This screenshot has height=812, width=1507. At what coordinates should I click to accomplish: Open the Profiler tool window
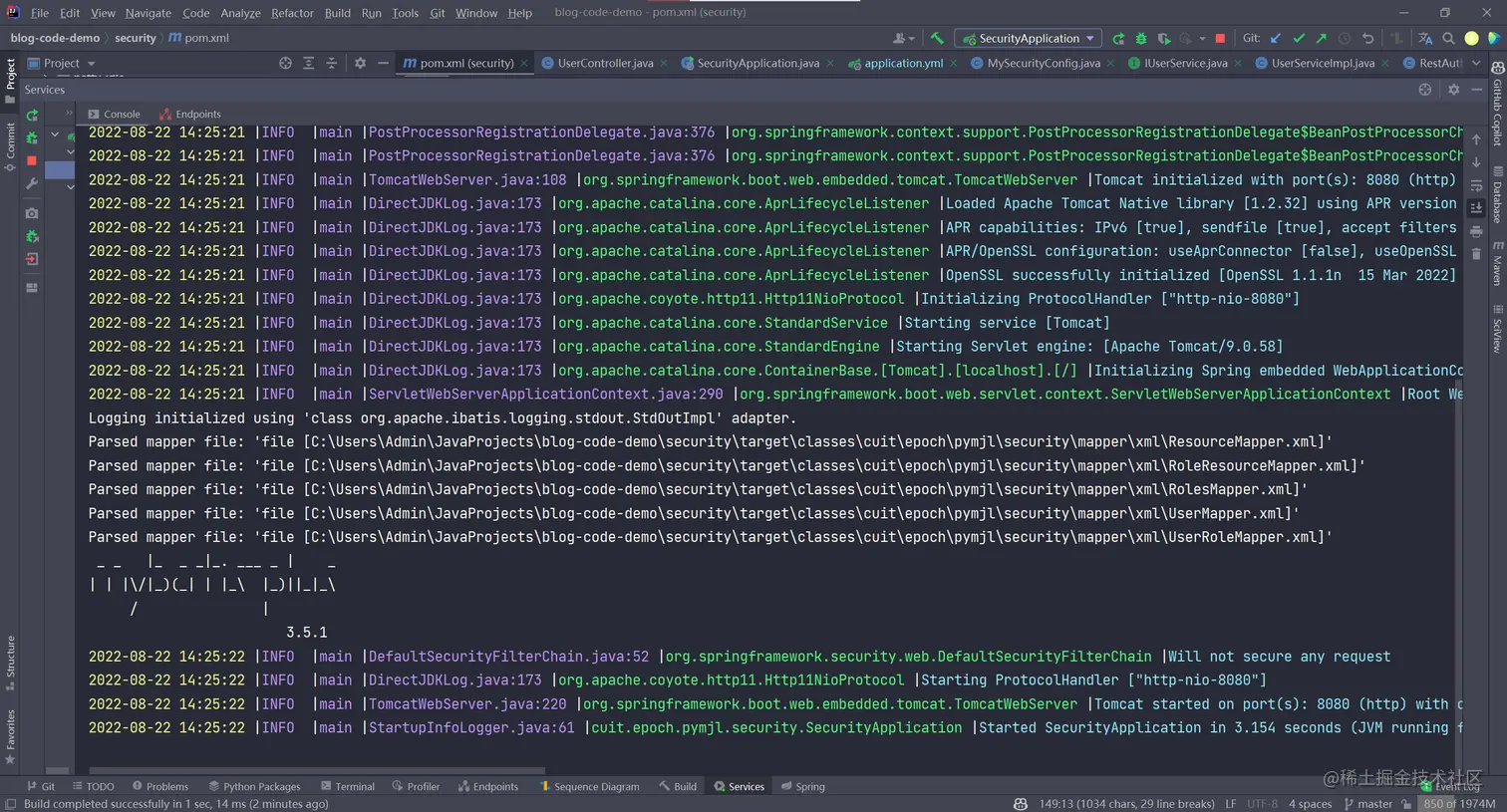coord(416,786)
